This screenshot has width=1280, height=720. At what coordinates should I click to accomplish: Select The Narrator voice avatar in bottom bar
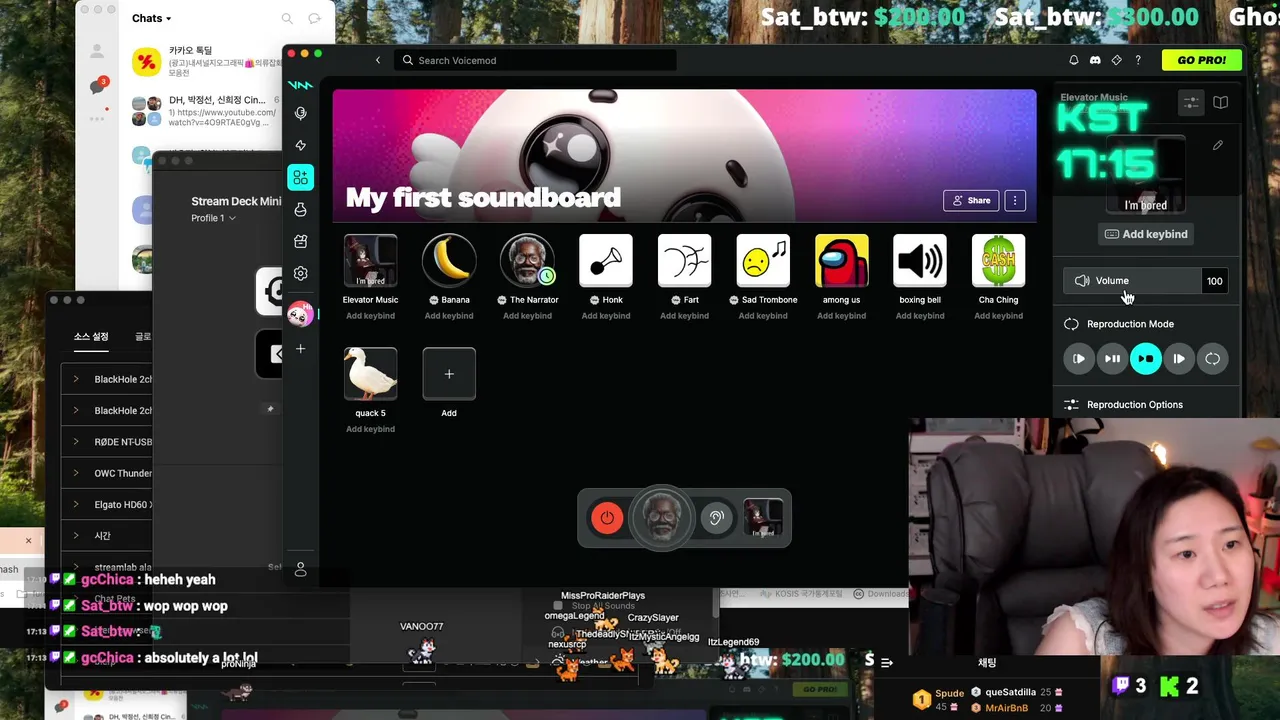point(662,518)
